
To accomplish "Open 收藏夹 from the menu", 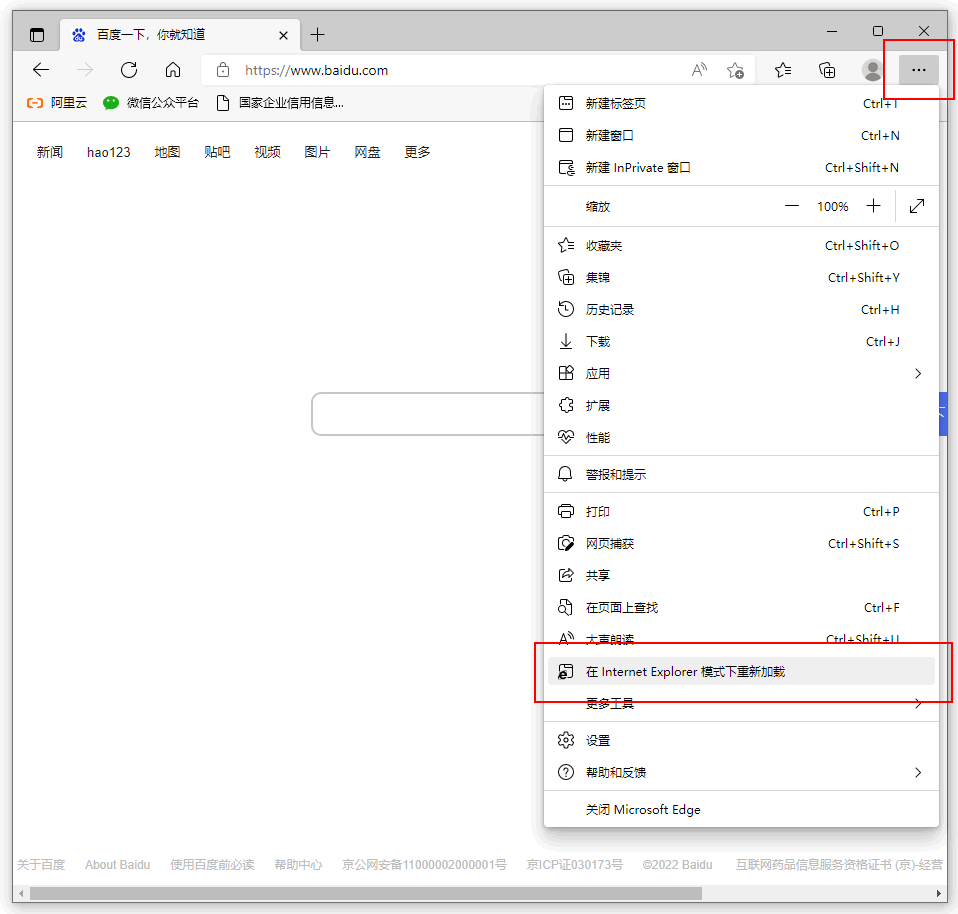I will click(741, 246).
